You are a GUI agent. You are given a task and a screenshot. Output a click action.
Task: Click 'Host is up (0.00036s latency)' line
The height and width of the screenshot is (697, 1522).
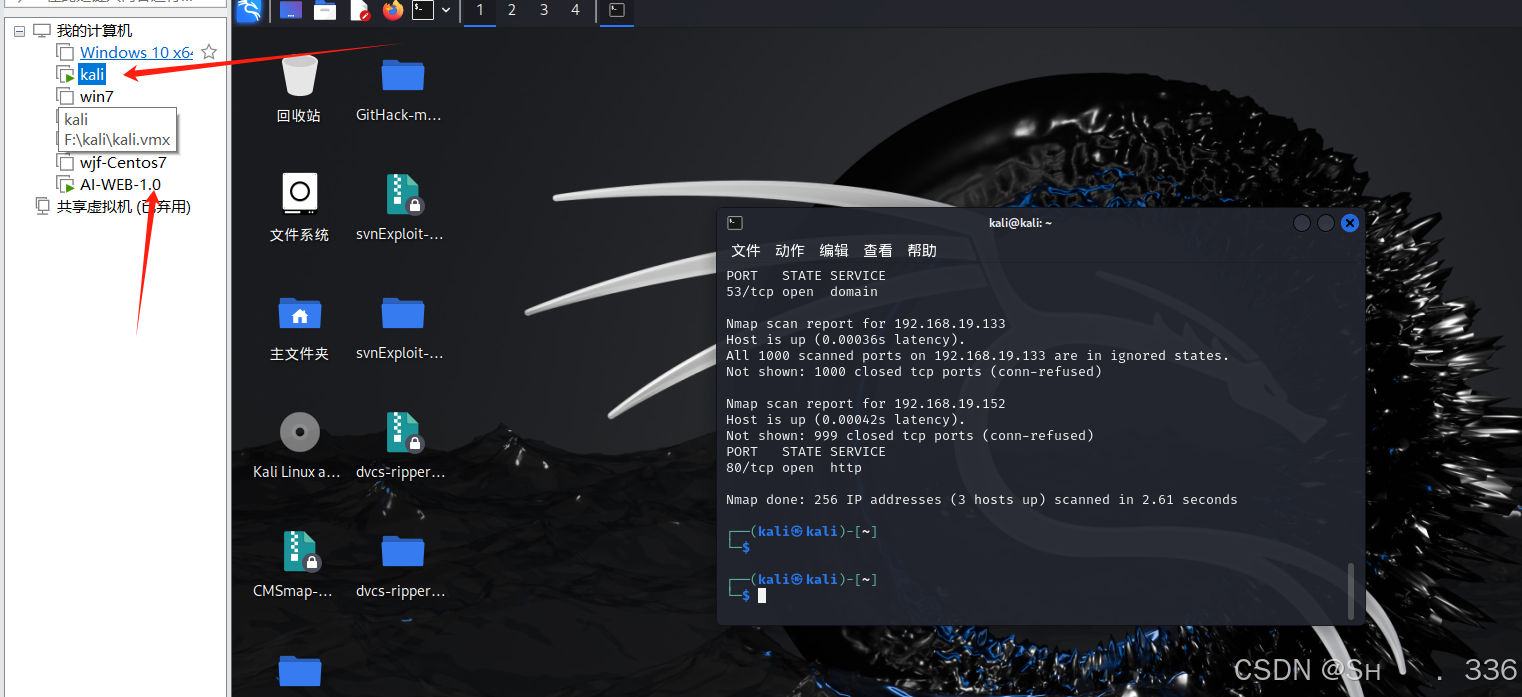click(846, 340)
